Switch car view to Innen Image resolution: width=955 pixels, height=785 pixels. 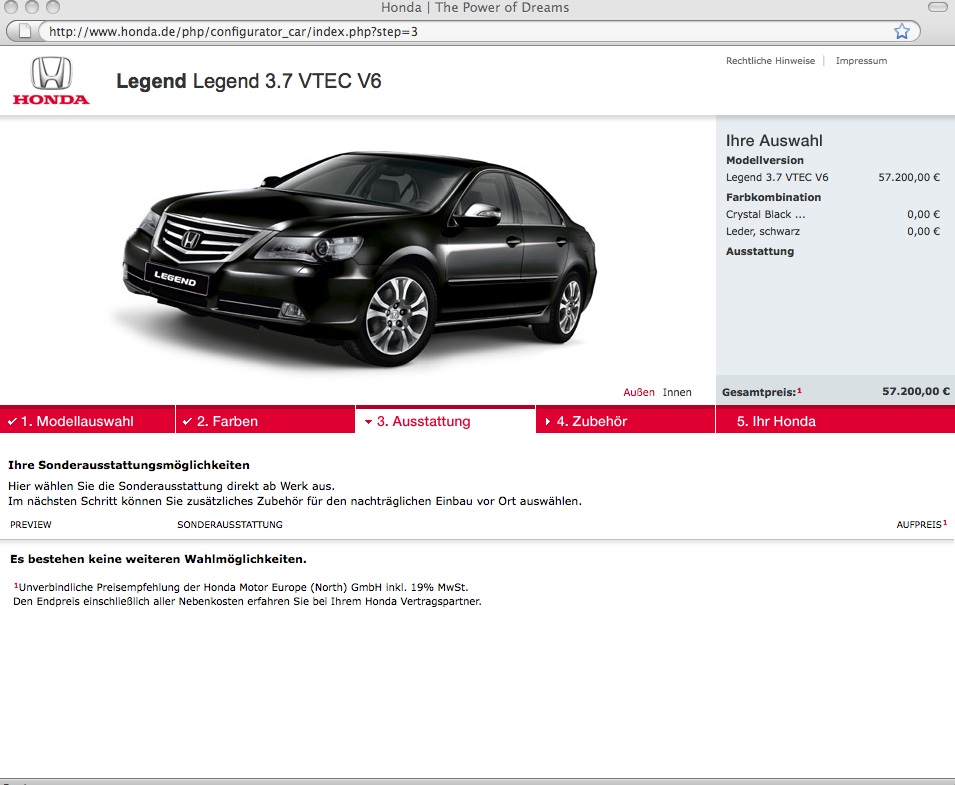pyautogui.click(x=677, y=392)
